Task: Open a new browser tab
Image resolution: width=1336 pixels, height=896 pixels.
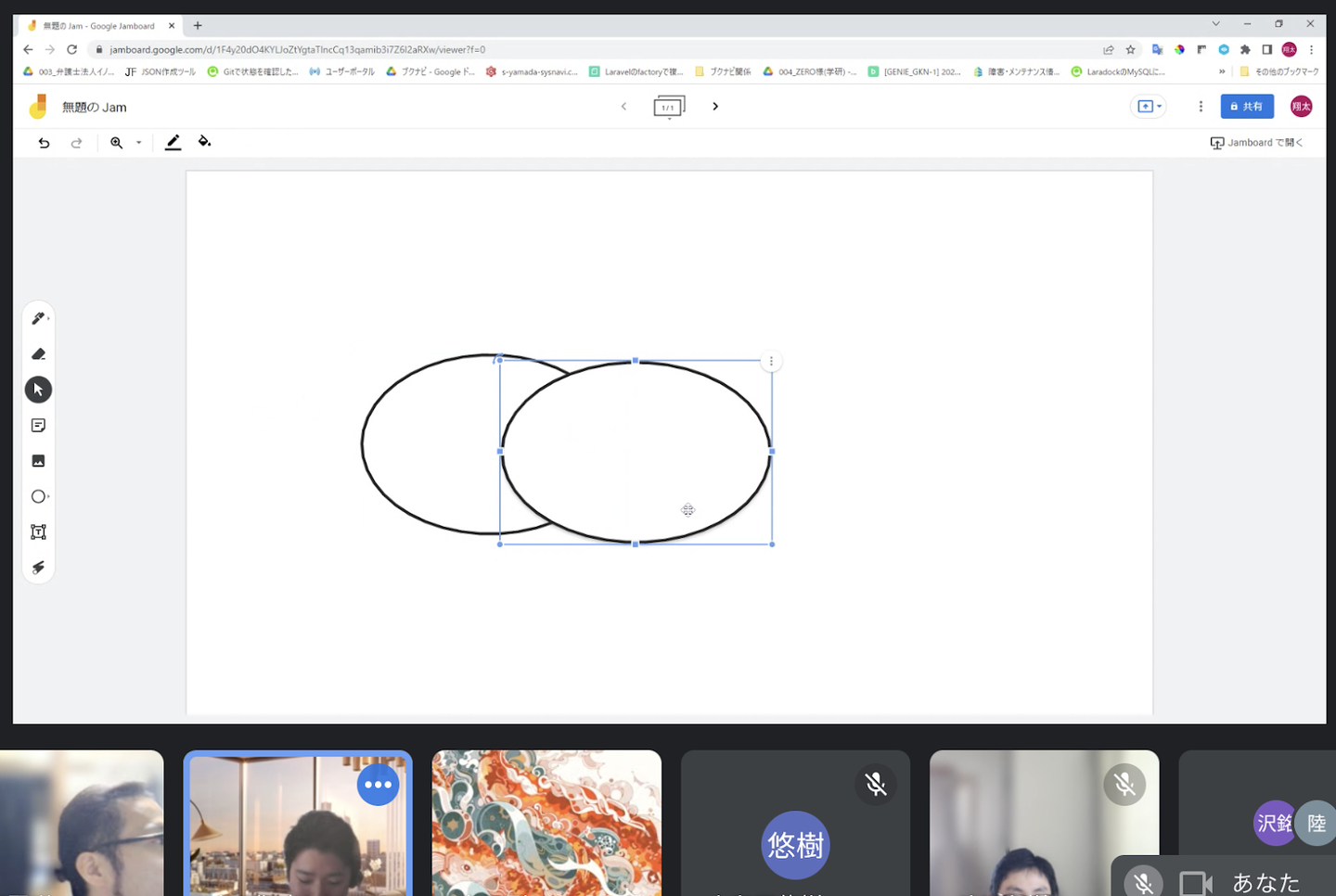Action: 198,26
